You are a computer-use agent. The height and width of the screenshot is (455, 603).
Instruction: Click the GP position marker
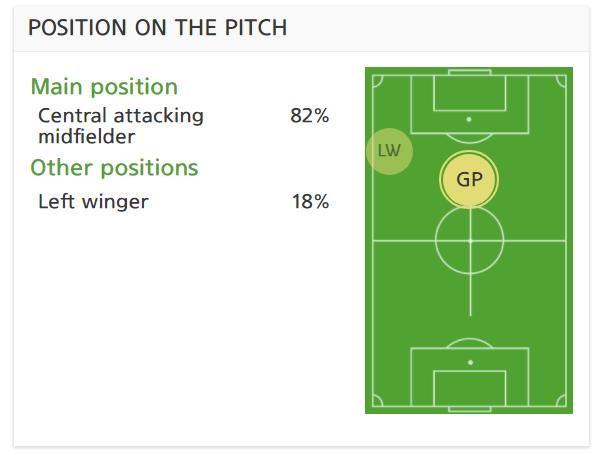point(469,179)
